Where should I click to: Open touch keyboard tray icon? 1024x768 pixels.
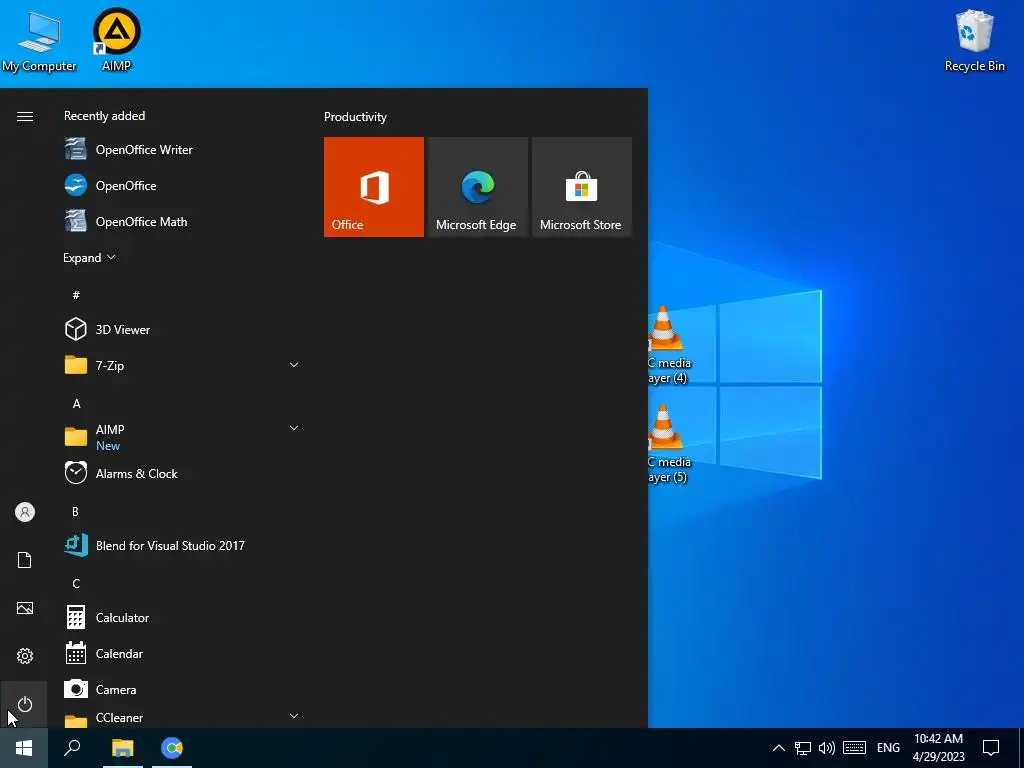pos(854,748)
